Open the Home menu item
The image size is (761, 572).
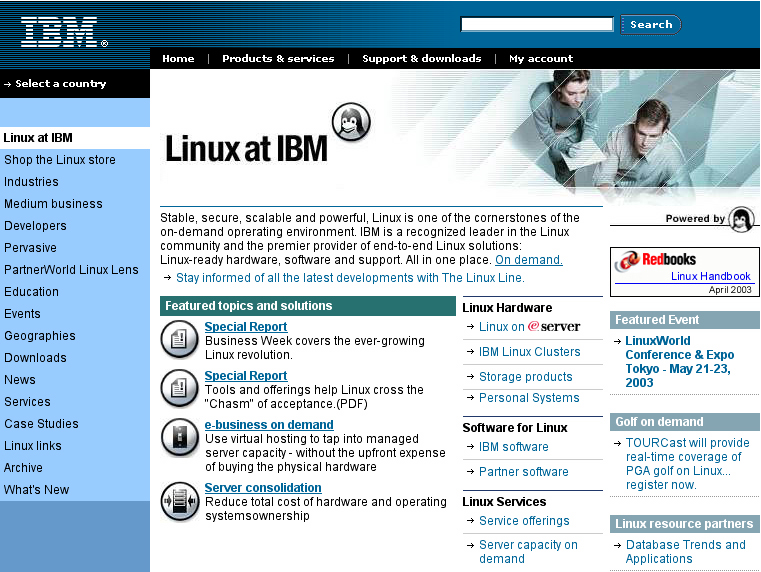coord(178,59)
